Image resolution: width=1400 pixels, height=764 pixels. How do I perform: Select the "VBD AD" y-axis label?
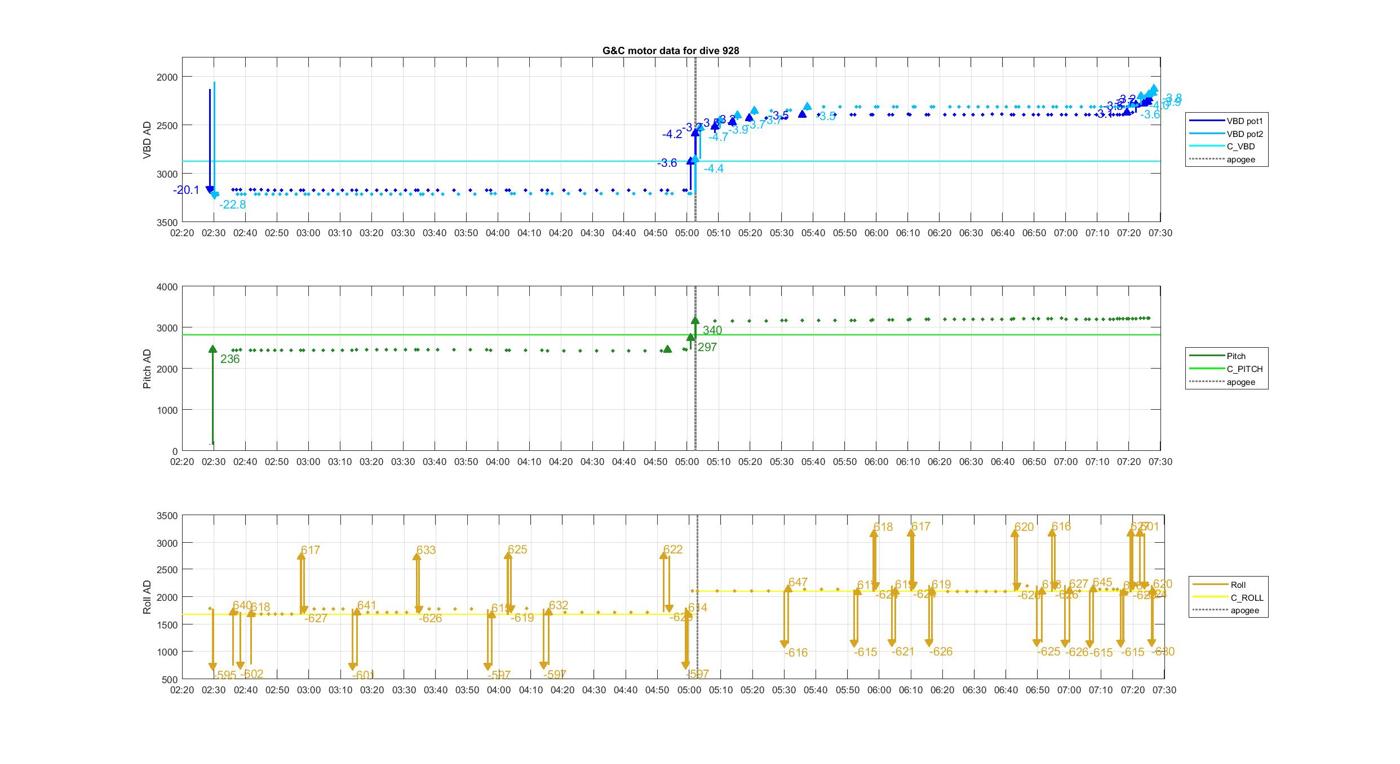point(147,140)
